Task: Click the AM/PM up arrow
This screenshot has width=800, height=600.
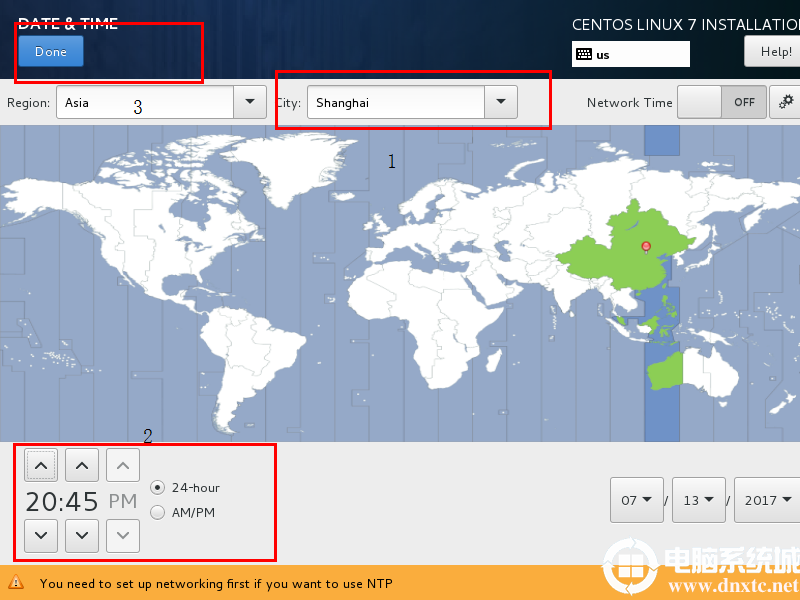Action: tap(122, 465)
